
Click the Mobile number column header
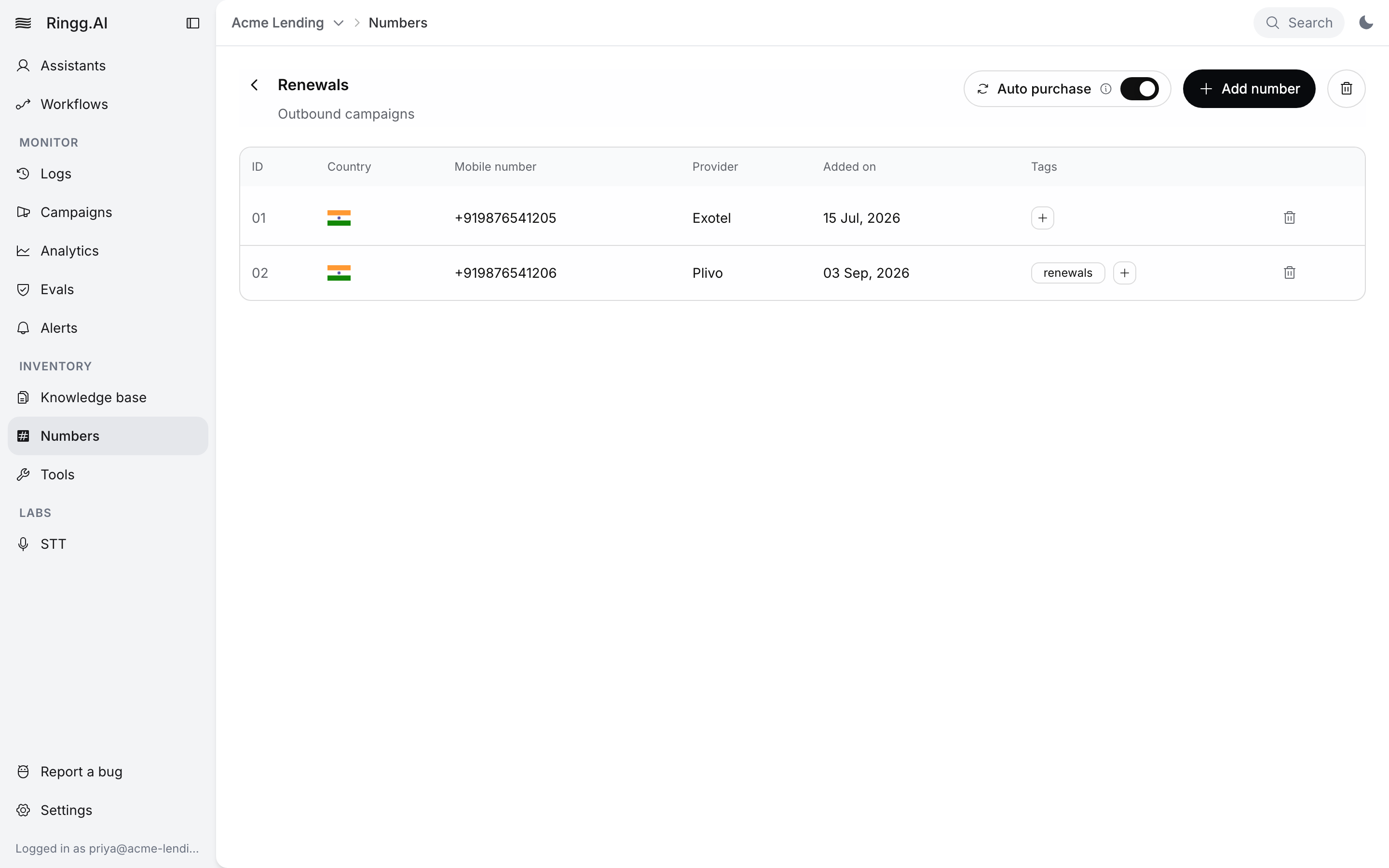pyautogui.click(x=495, y=166)
